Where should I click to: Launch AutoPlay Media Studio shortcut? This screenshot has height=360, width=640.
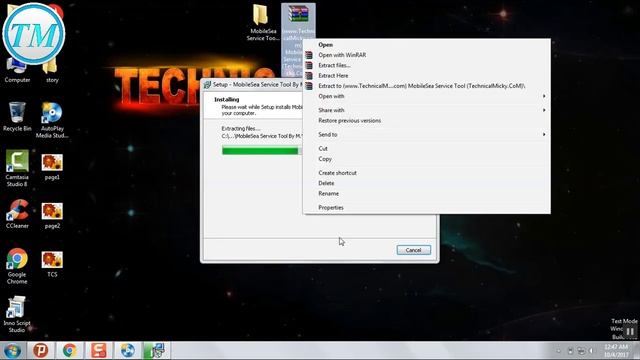[52, 120]
